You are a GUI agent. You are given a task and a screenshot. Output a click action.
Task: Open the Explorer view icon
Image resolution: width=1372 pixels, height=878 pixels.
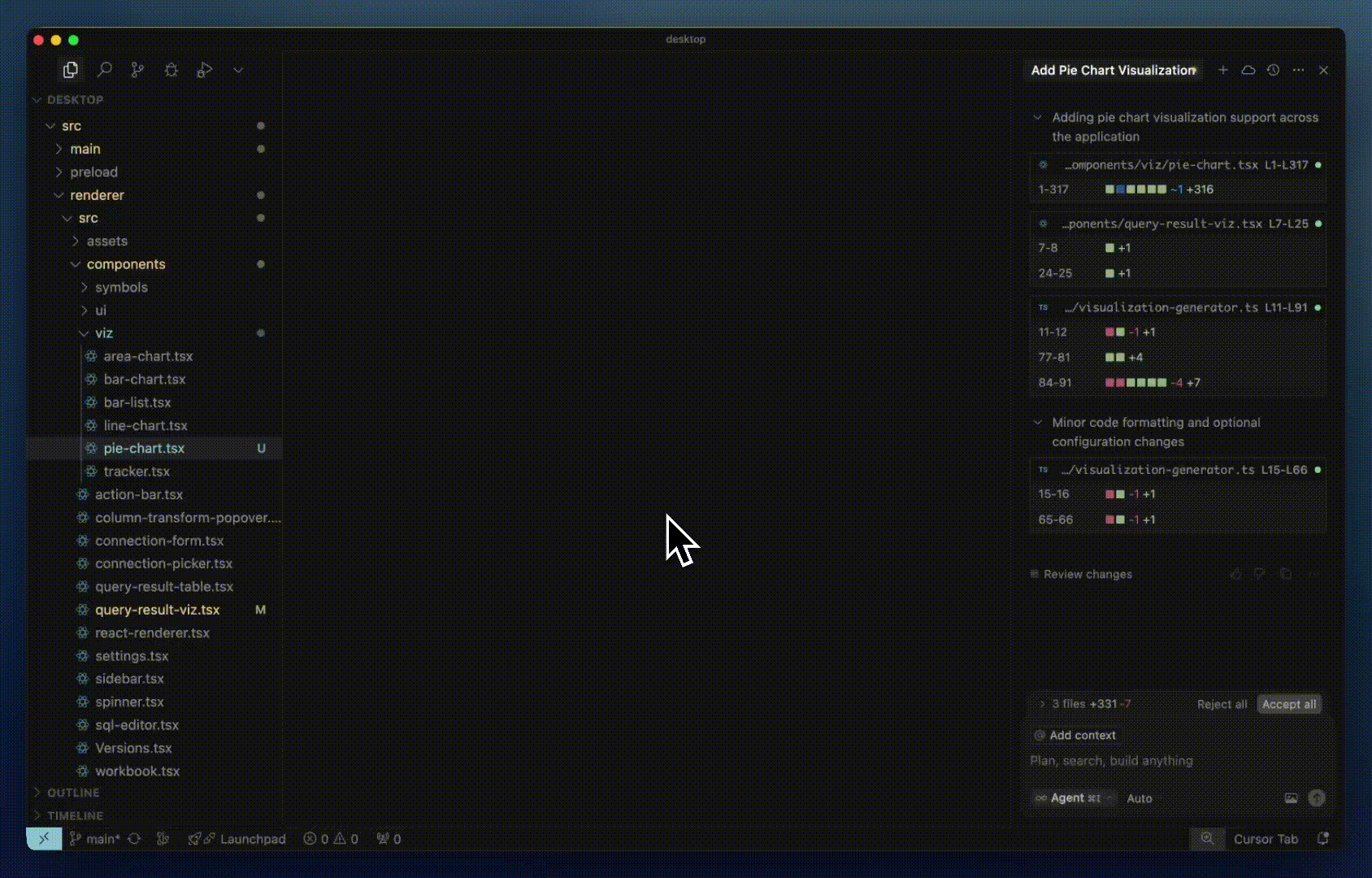pos(71,70)
